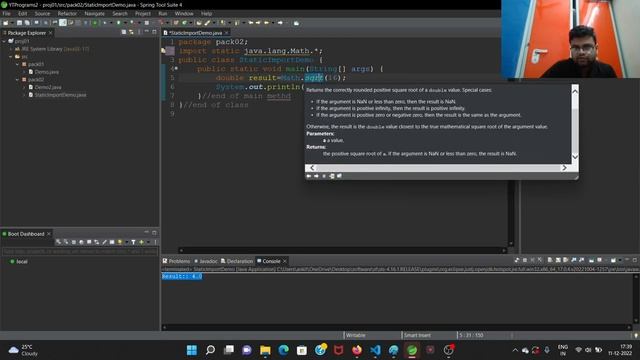Open Visual Studio Code from the taskbar
Screen dimensions: 640x360
coord(376,350)
